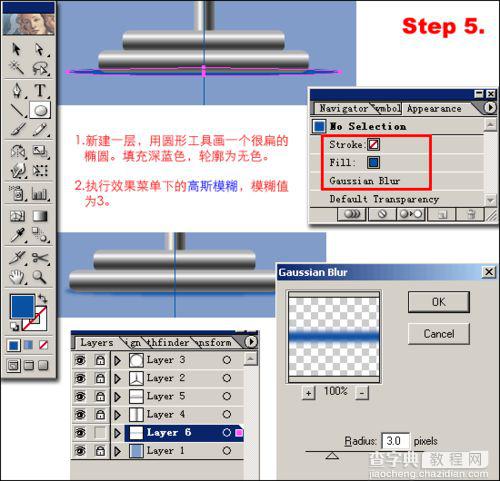Switch to the Navigator tab
The width and height of the screenshot is (500, 481).
pos(344,108)
